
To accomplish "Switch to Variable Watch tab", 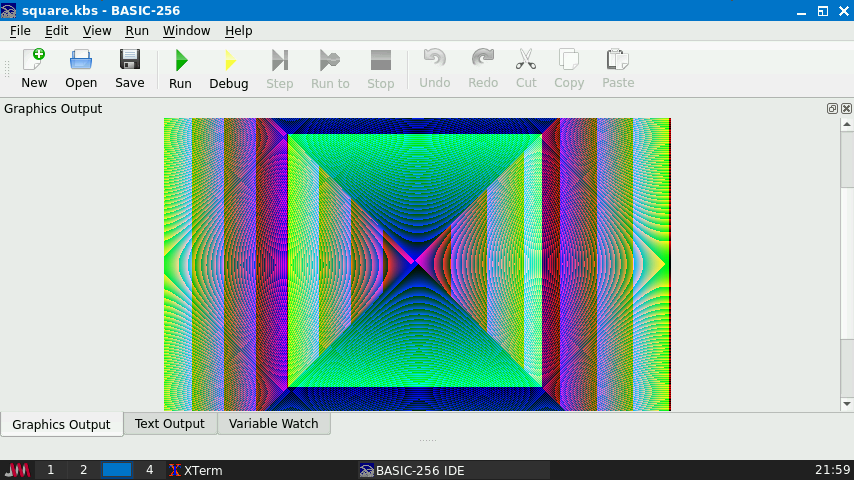I will click(x=274, y=424).
